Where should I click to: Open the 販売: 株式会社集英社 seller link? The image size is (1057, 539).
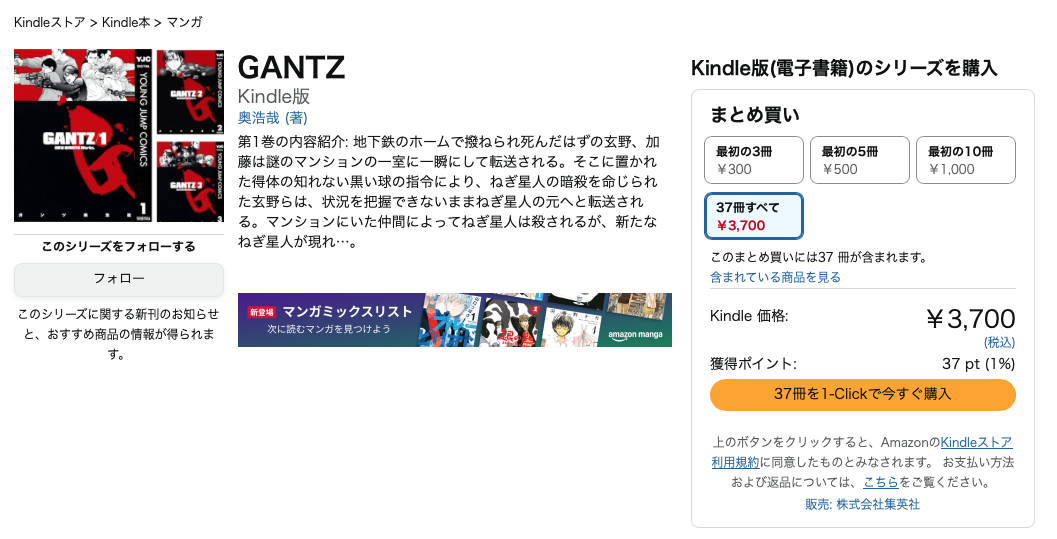pyautogui.click(x=862, y=504)
